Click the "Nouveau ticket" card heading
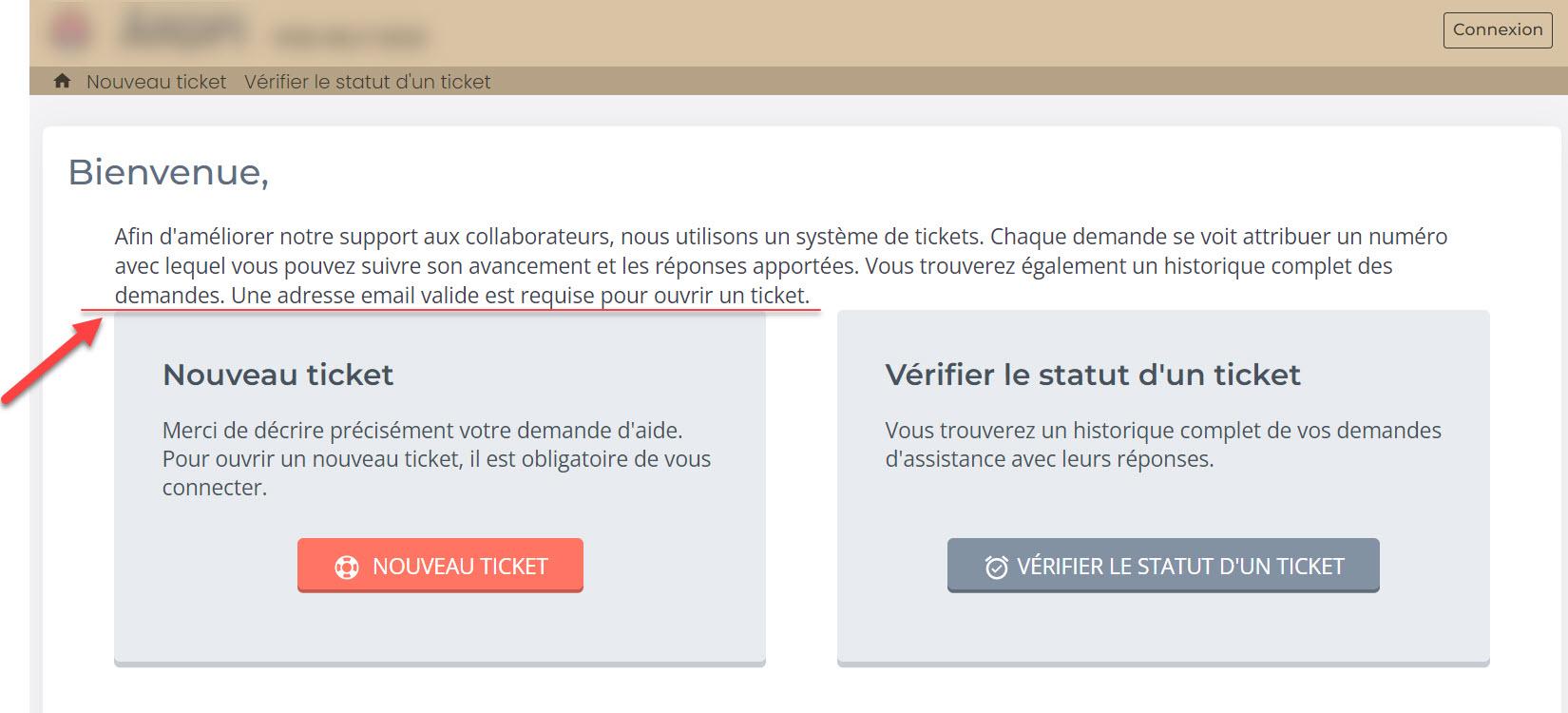This screenshot has width=1568, height=713. click(277, 375)
